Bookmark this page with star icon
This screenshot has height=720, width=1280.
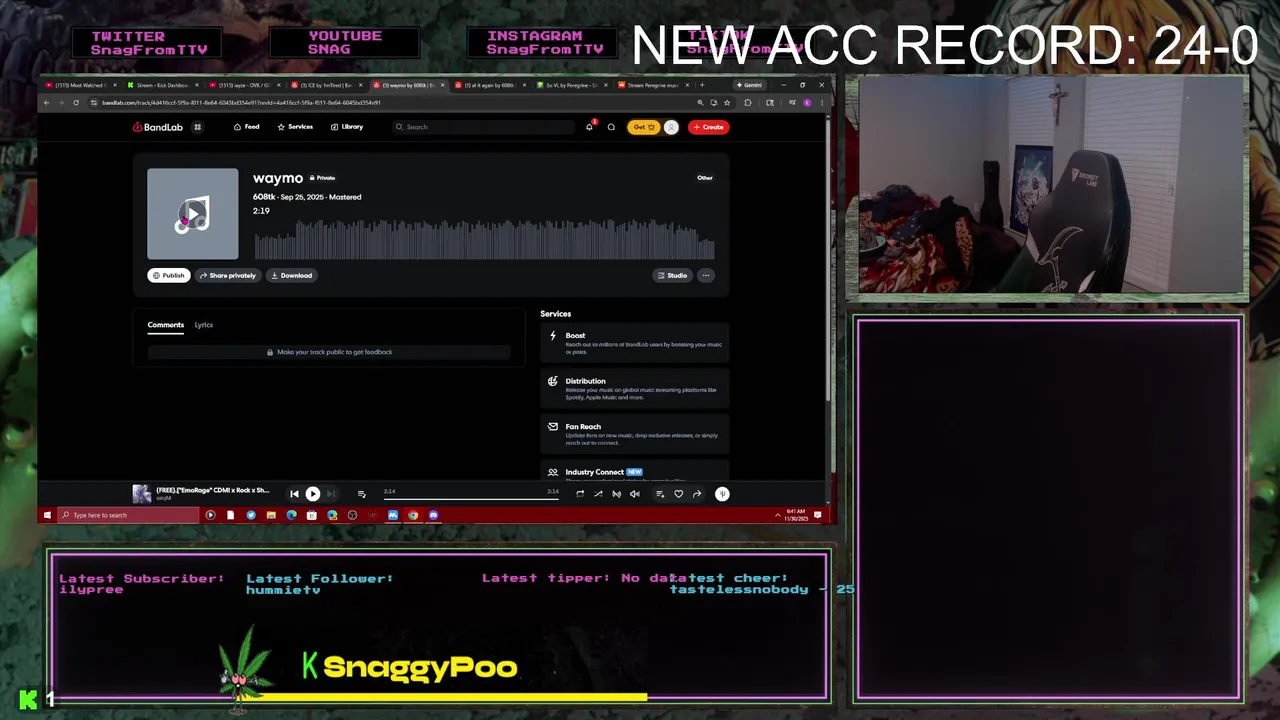726,102
